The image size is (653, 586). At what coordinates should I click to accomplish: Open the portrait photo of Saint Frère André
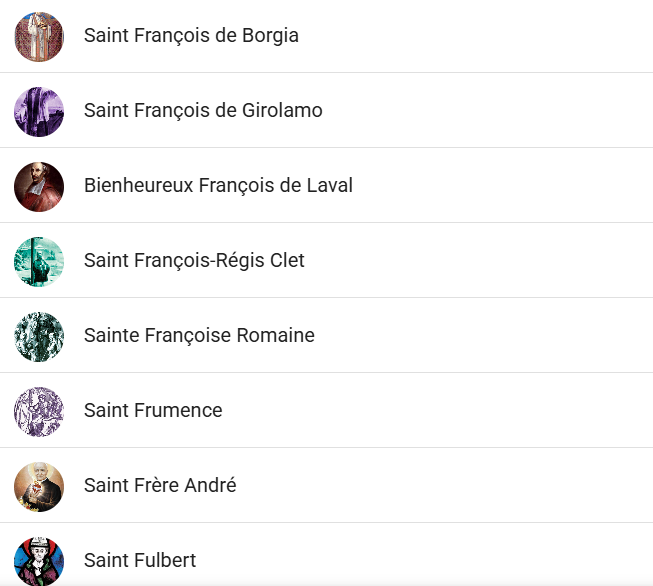pyautogui.click(x=39, y=486)
